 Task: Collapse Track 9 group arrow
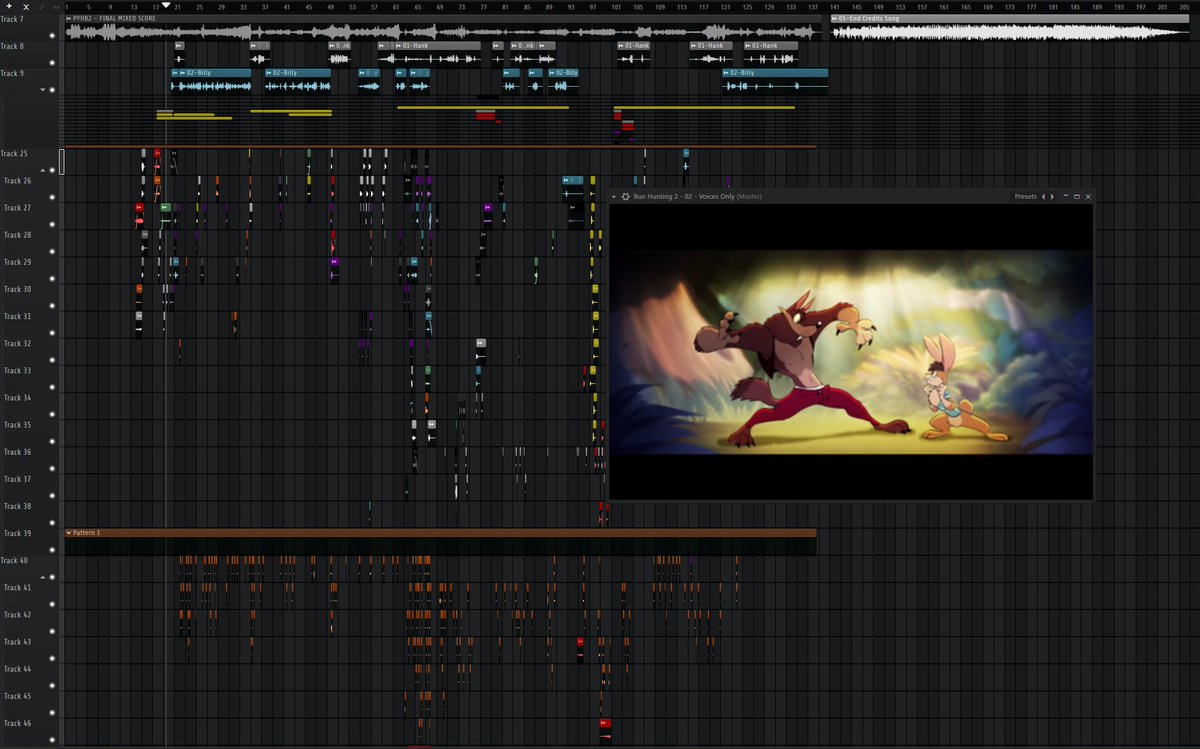click(43, 90)
